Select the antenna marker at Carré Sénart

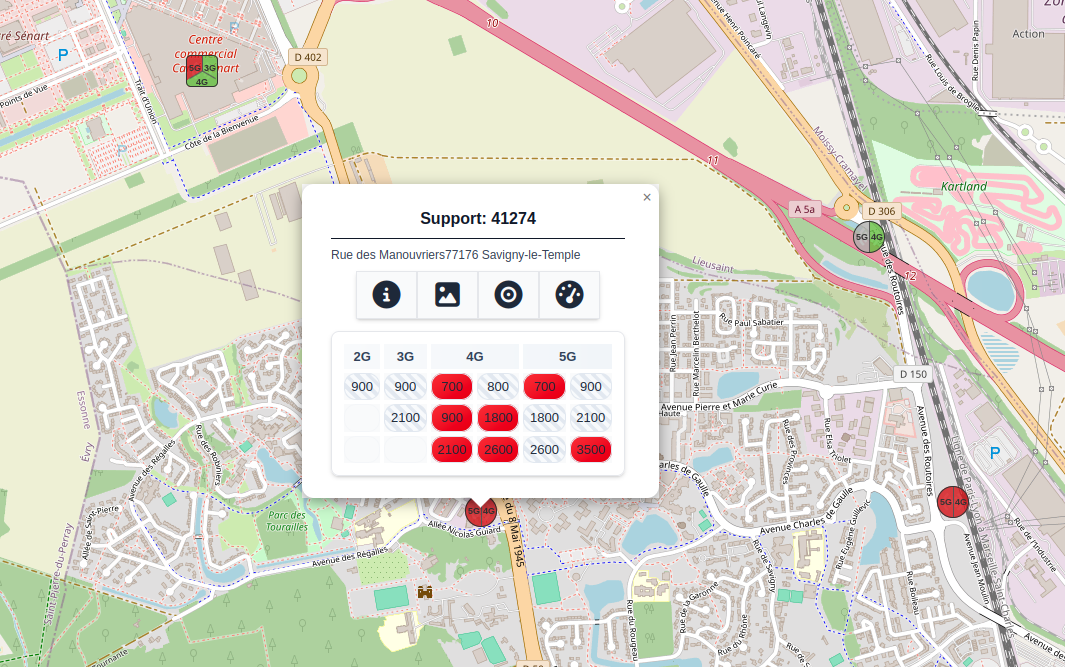click(x=202, y=75)
